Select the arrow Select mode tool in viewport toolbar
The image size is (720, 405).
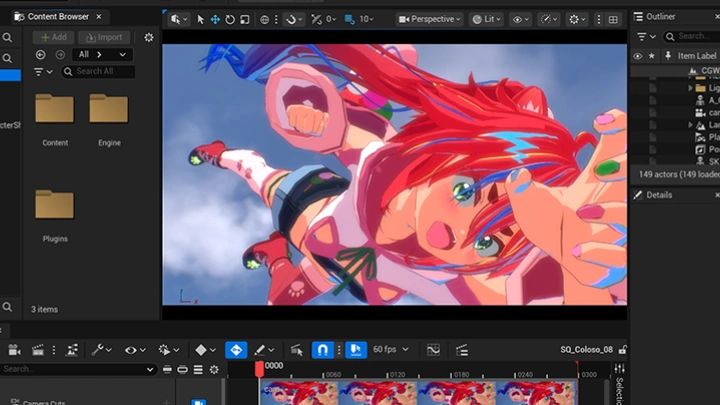click(200, 19)
